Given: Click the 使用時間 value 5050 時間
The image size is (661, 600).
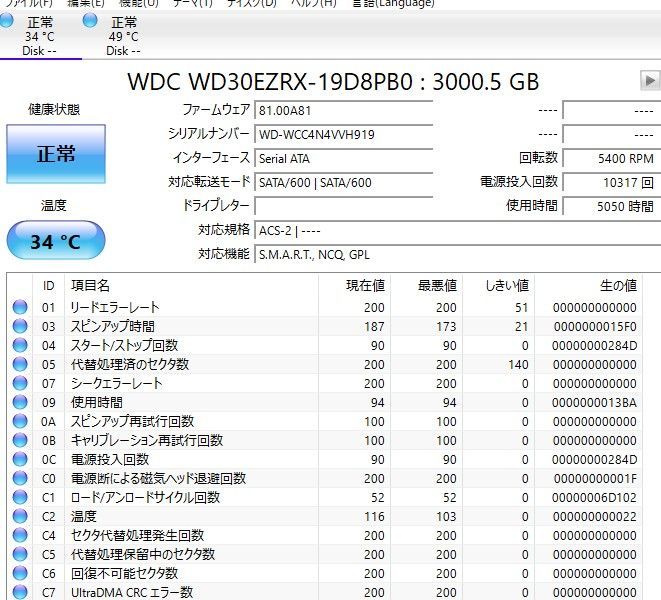Looking at the screenshot, I should click(x=610, y=207).
